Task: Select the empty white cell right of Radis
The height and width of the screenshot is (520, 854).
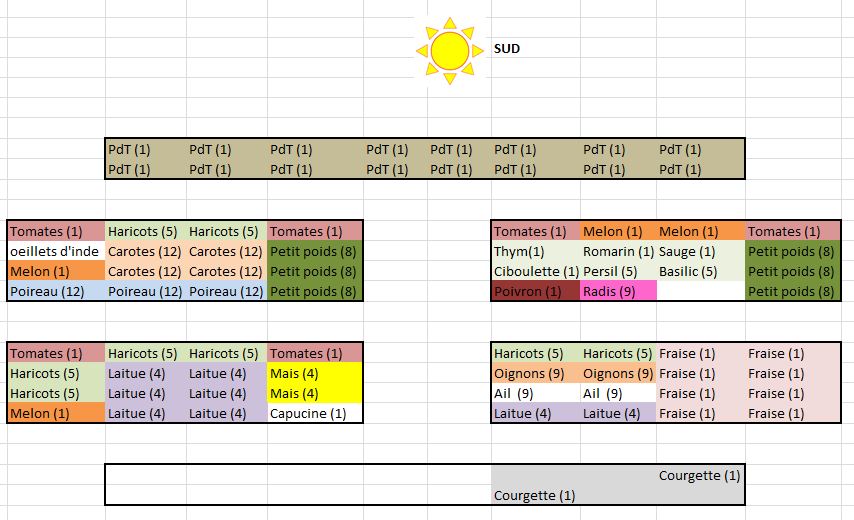Action: pyautogui.click(x=700, y=291)
